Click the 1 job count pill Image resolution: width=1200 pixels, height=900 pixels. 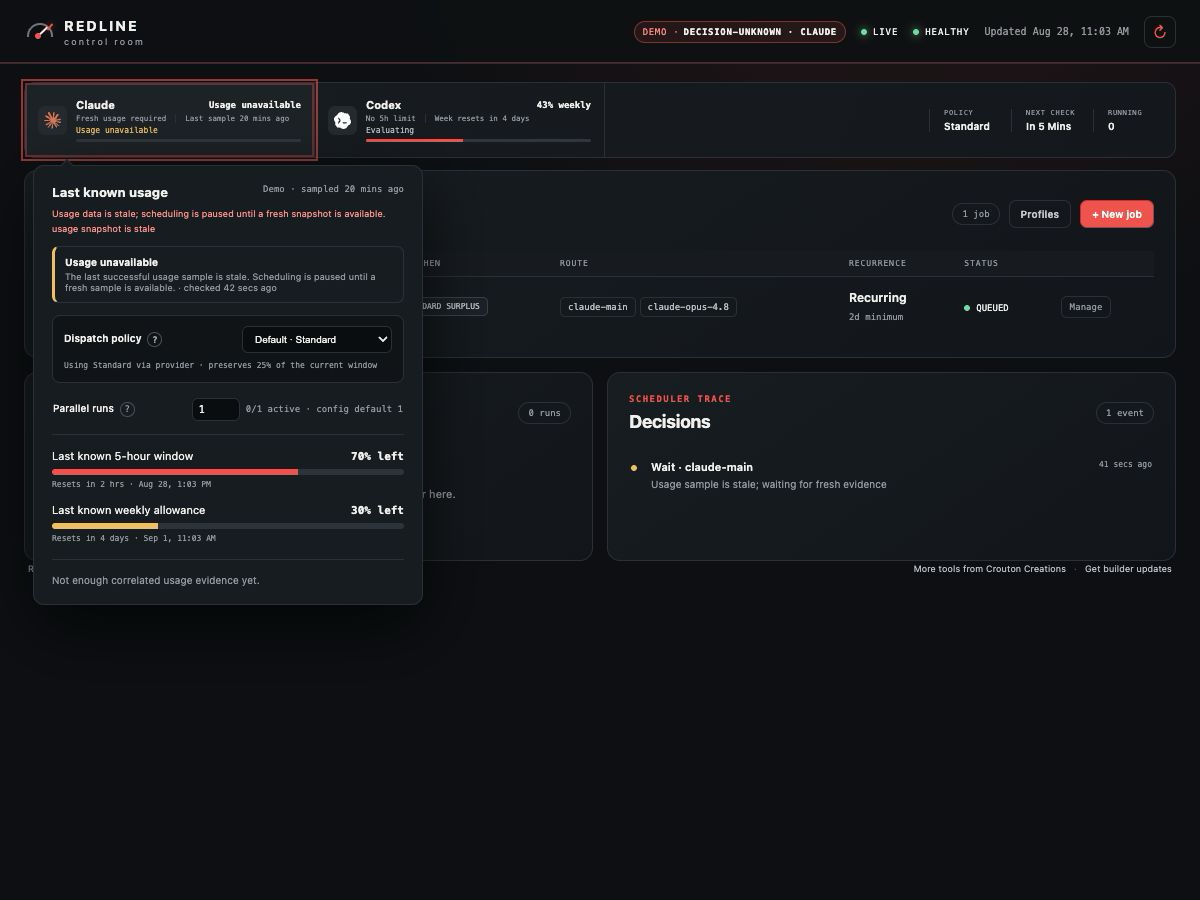point(975,214)
